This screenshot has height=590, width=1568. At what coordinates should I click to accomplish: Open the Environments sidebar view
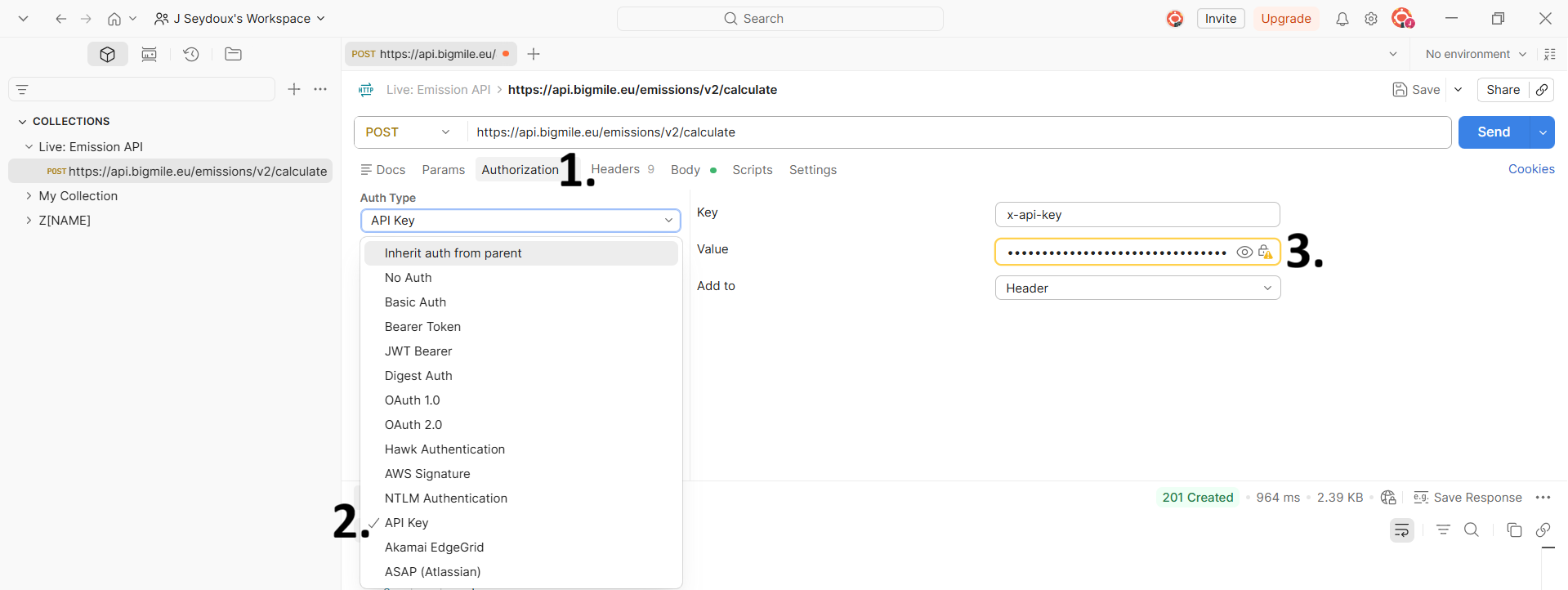pos(149,54)
